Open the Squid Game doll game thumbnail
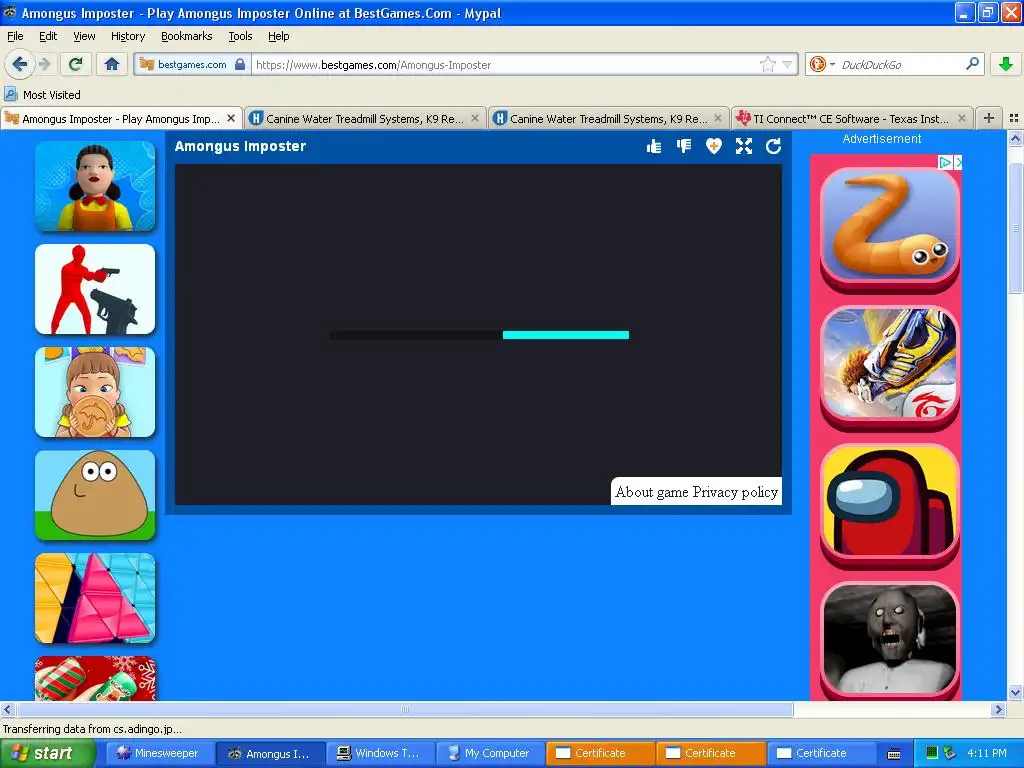 (x=95, y=186)
